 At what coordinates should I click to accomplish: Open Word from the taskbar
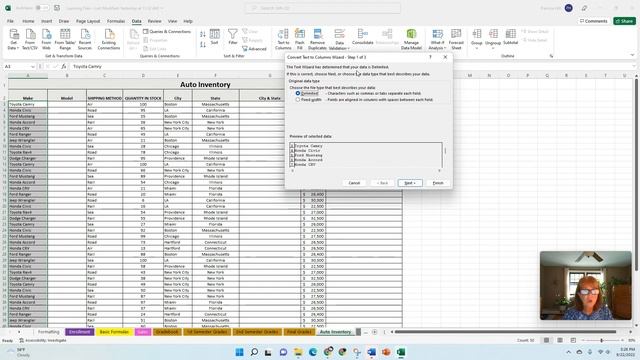pyautogui.click(x=371, y=352)
